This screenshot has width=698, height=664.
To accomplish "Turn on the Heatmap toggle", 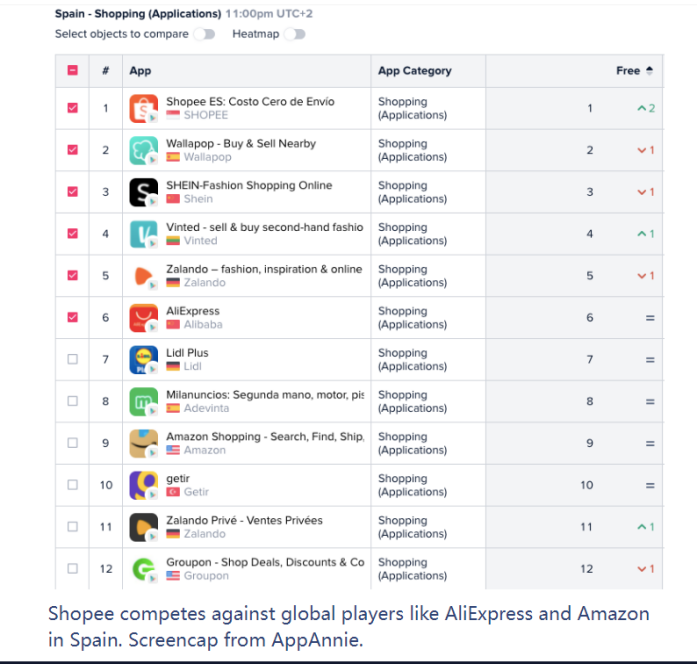I will click(x=295, y=34).
